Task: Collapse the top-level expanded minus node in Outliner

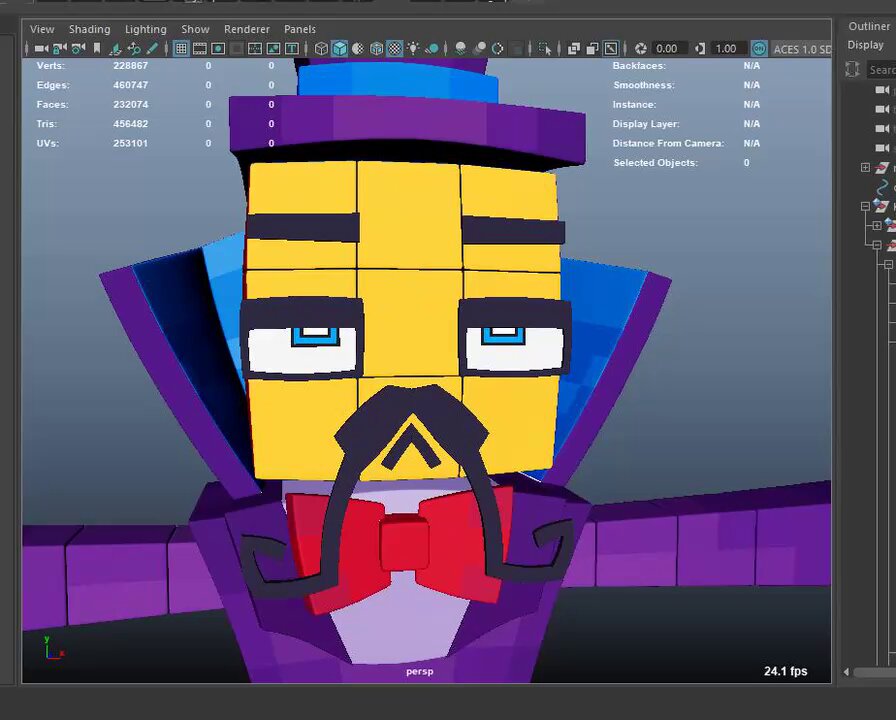Action: 865,206
